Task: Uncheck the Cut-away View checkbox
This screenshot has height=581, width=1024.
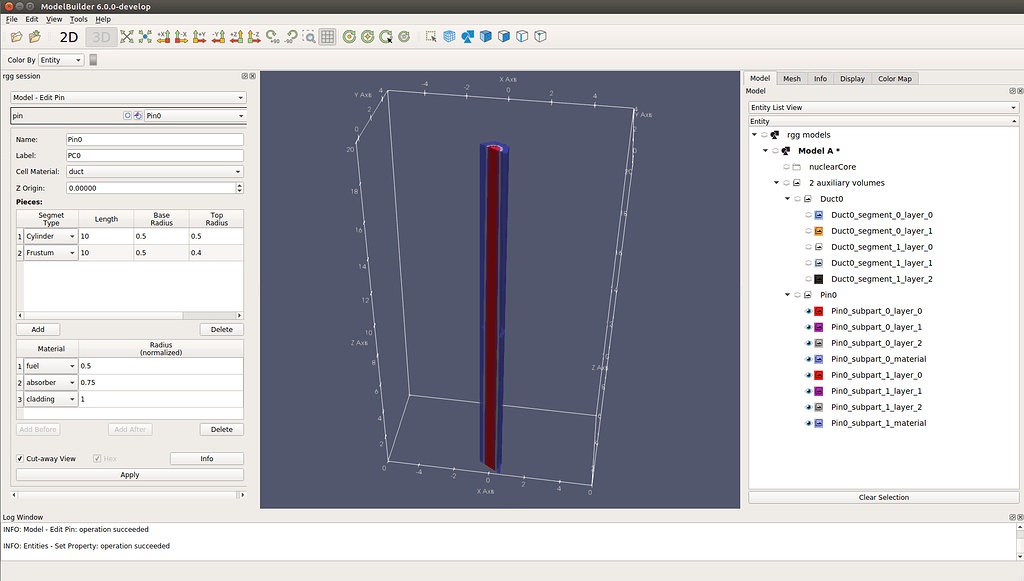Action: tap(21, 457)
